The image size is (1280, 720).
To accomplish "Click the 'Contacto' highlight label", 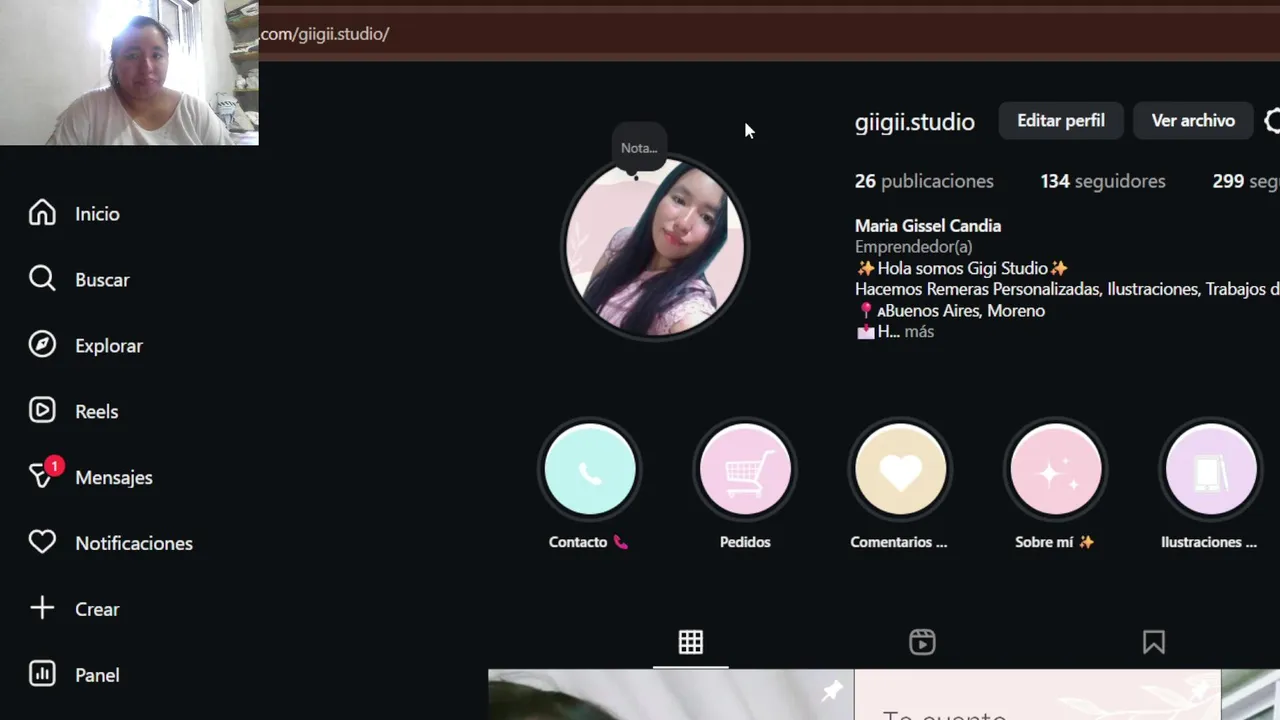I will coord(588,542).
